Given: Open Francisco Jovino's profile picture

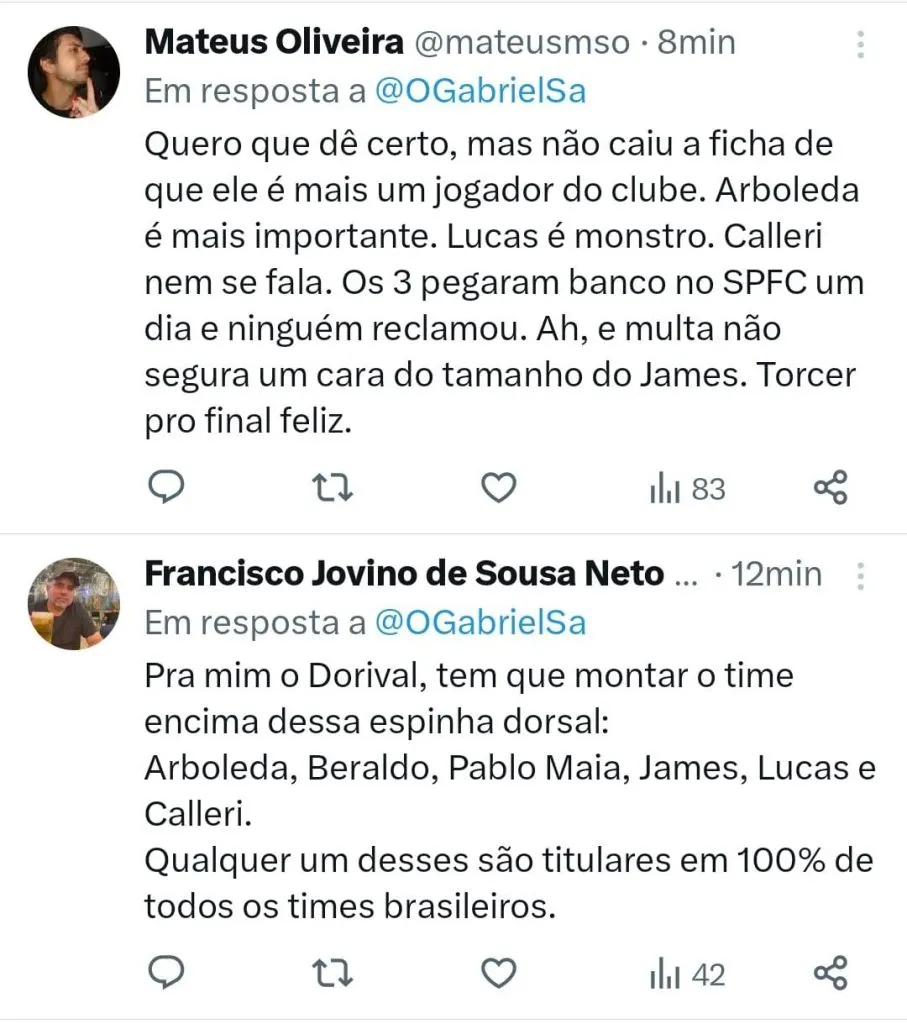Looking at the screenshot, I should 73,603.
